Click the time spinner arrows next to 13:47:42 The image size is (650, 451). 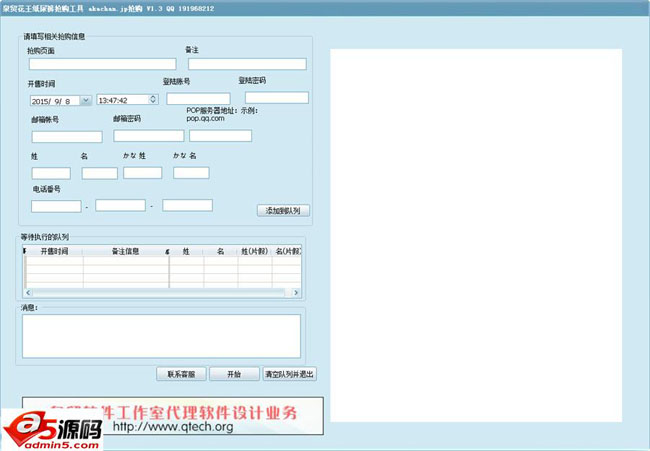tap(153, 100)
